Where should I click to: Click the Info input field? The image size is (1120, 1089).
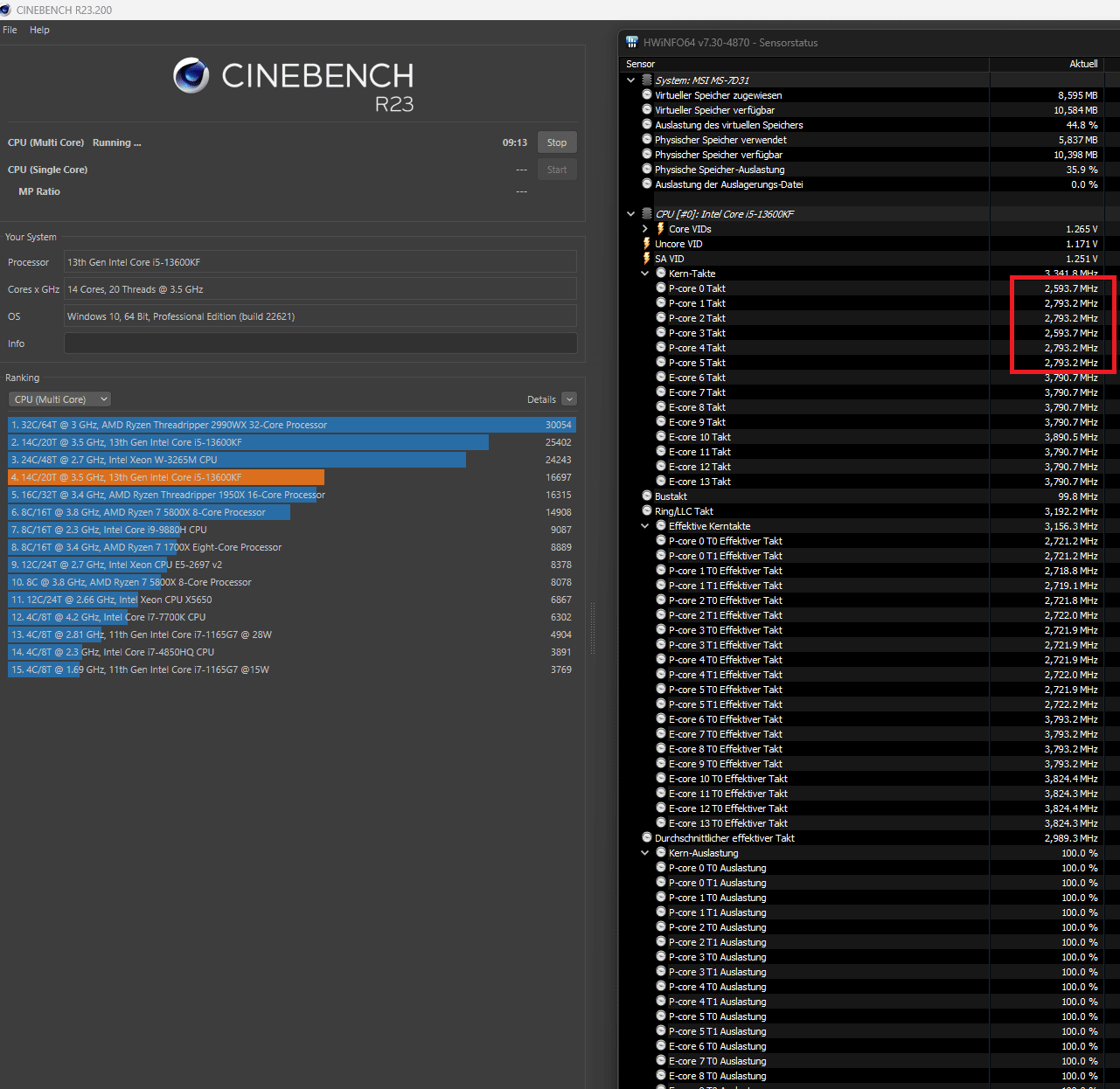coord(320,343)
